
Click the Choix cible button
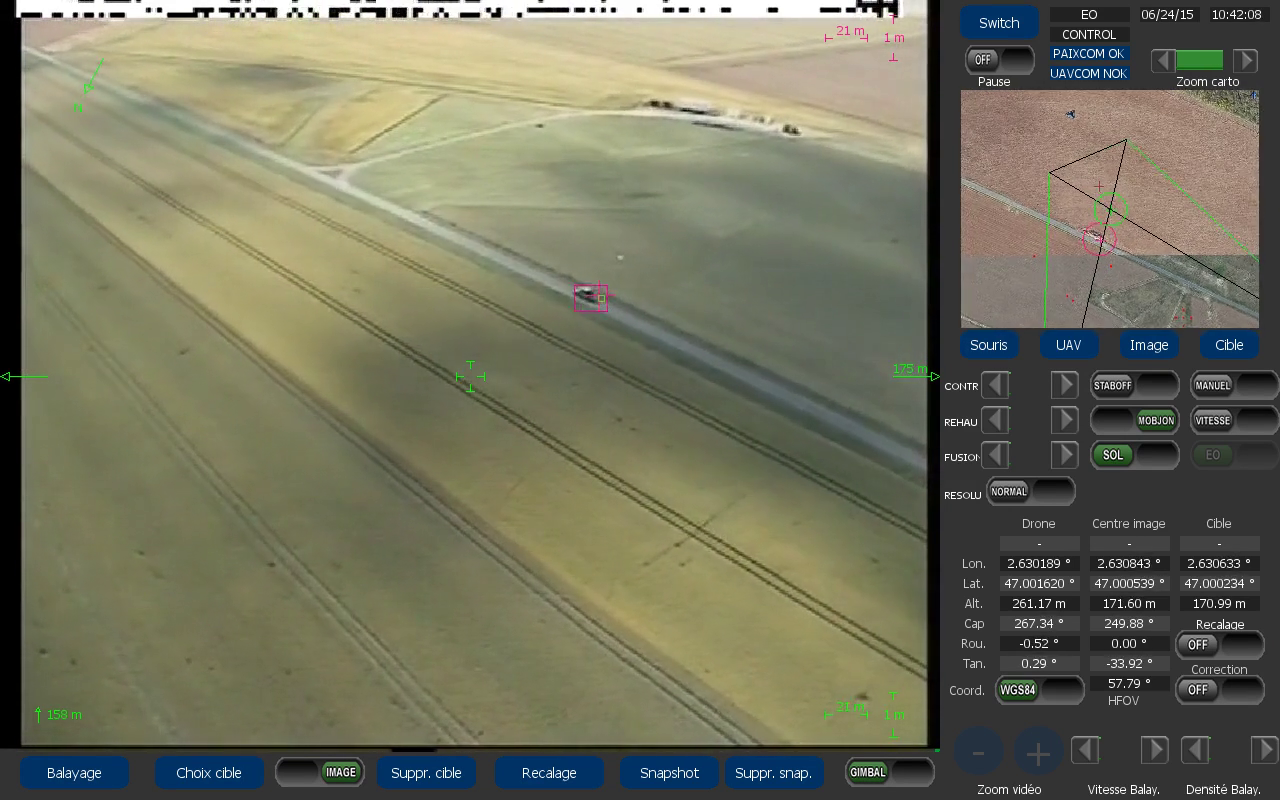209,773
